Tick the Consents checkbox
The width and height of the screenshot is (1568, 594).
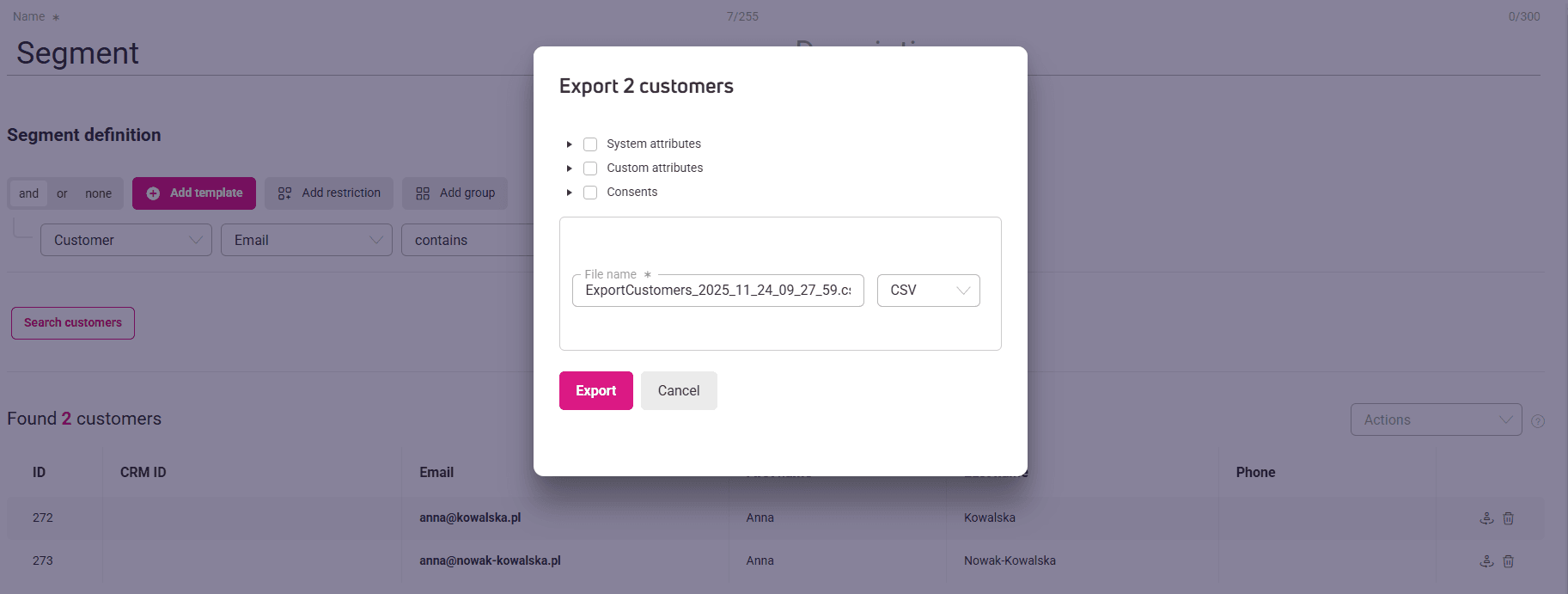click(x=590, y=193)
